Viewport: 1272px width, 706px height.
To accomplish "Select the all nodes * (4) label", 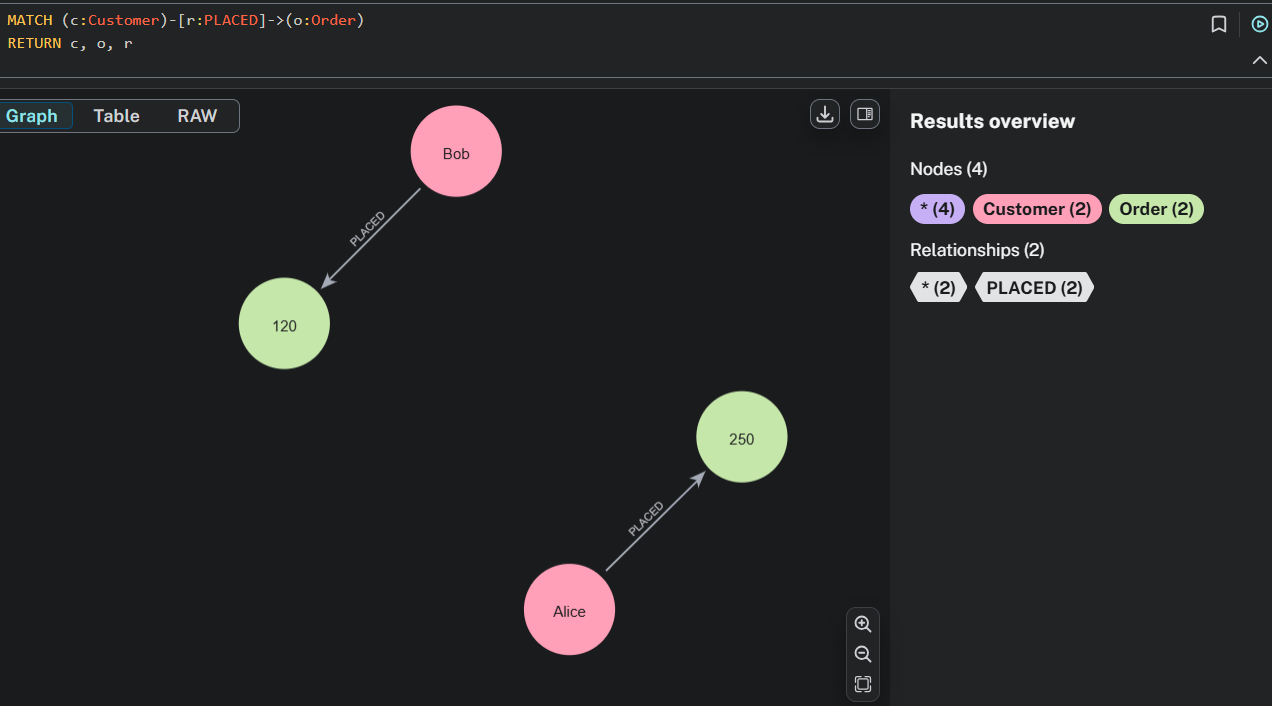I will (937, 209).
